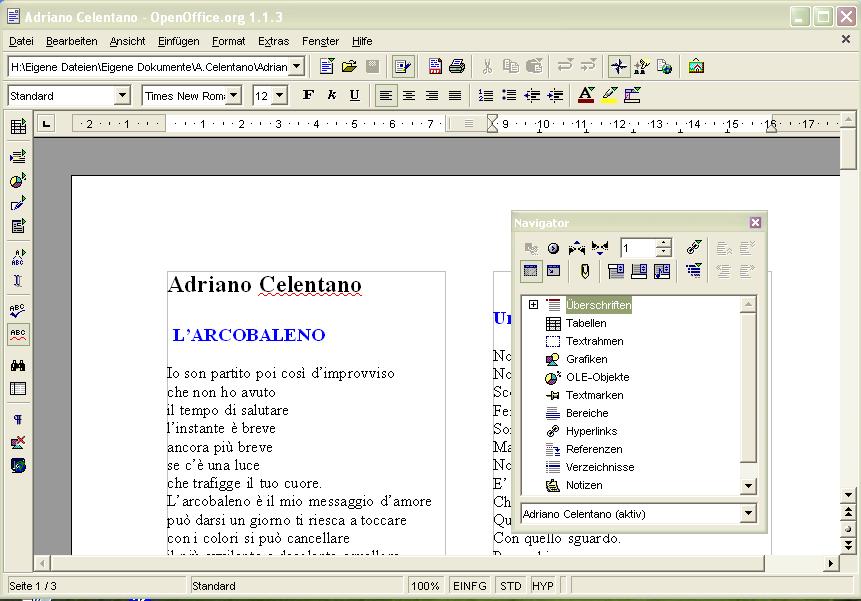The image size is (861, 601).
Task: Select Notizen in the Navigator list
Action: (x=584, y=485)
